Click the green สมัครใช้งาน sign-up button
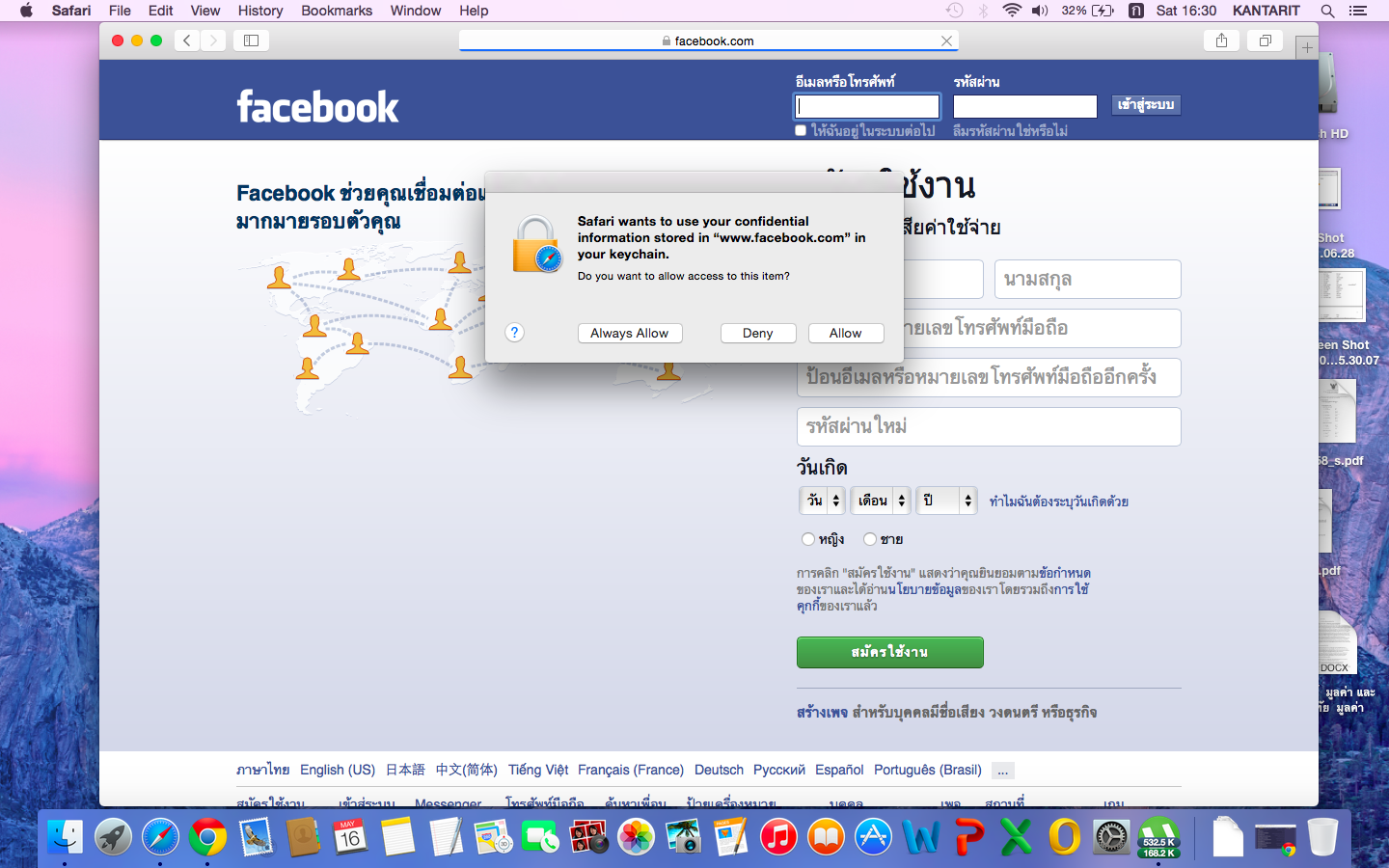 click(x=889, y=652)
